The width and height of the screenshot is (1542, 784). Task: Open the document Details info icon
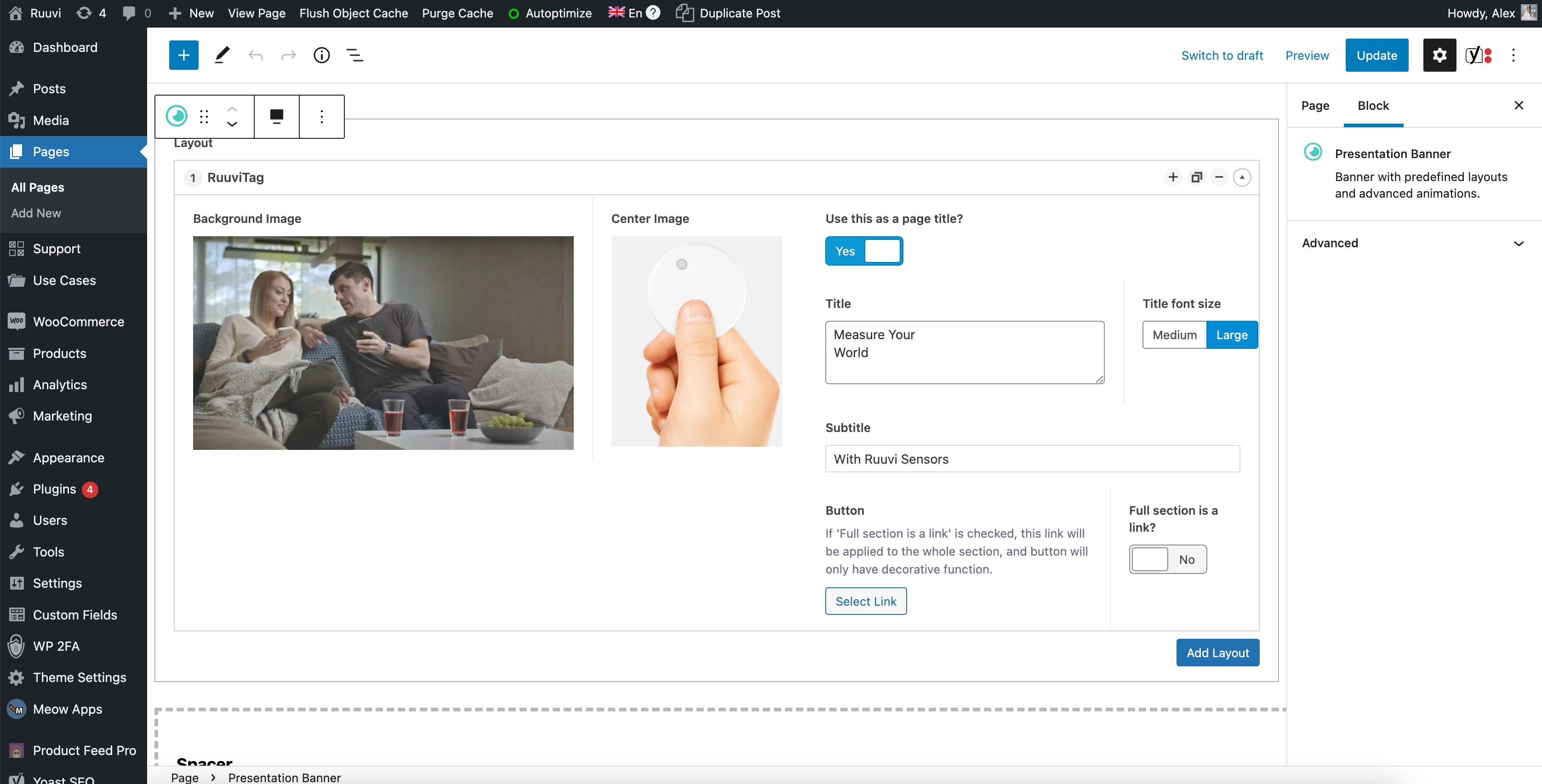point(321,55)
